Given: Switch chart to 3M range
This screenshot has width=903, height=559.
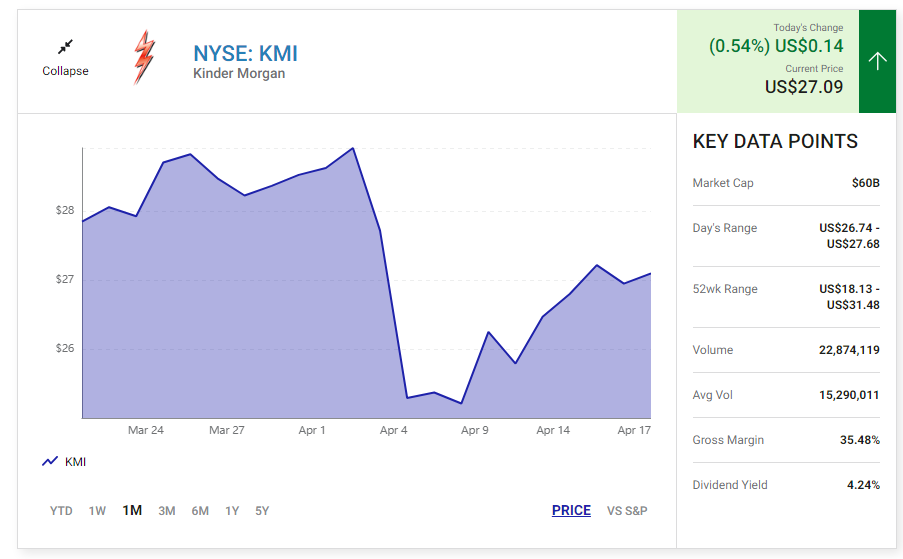Looking at the screenshot, I should point(166,511).
